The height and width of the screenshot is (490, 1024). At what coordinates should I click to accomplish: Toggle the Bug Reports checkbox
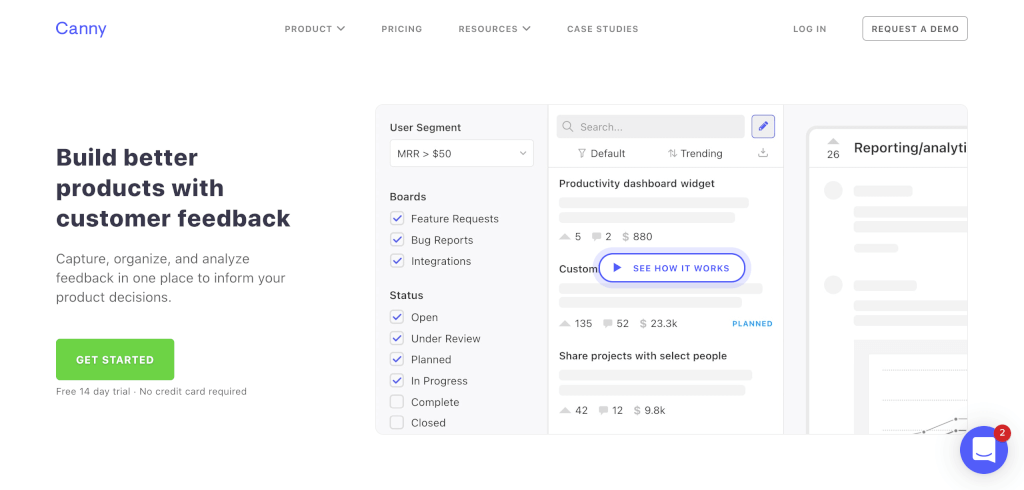pyautogui.click(x=397, y=240)
